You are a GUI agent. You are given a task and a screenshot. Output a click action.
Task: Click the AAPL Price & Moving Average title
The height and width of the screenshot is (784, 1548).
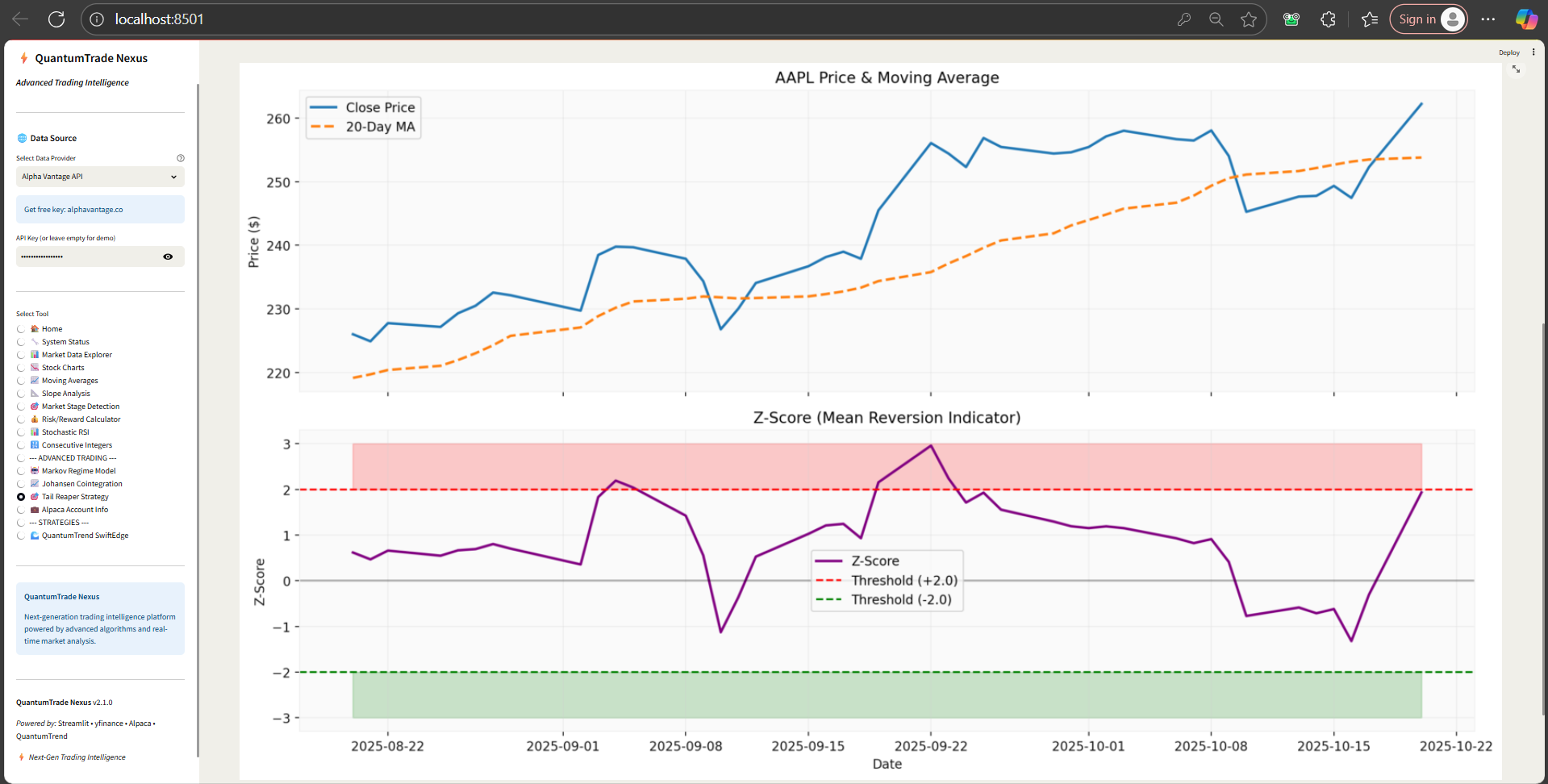click(x=887, y=77)
